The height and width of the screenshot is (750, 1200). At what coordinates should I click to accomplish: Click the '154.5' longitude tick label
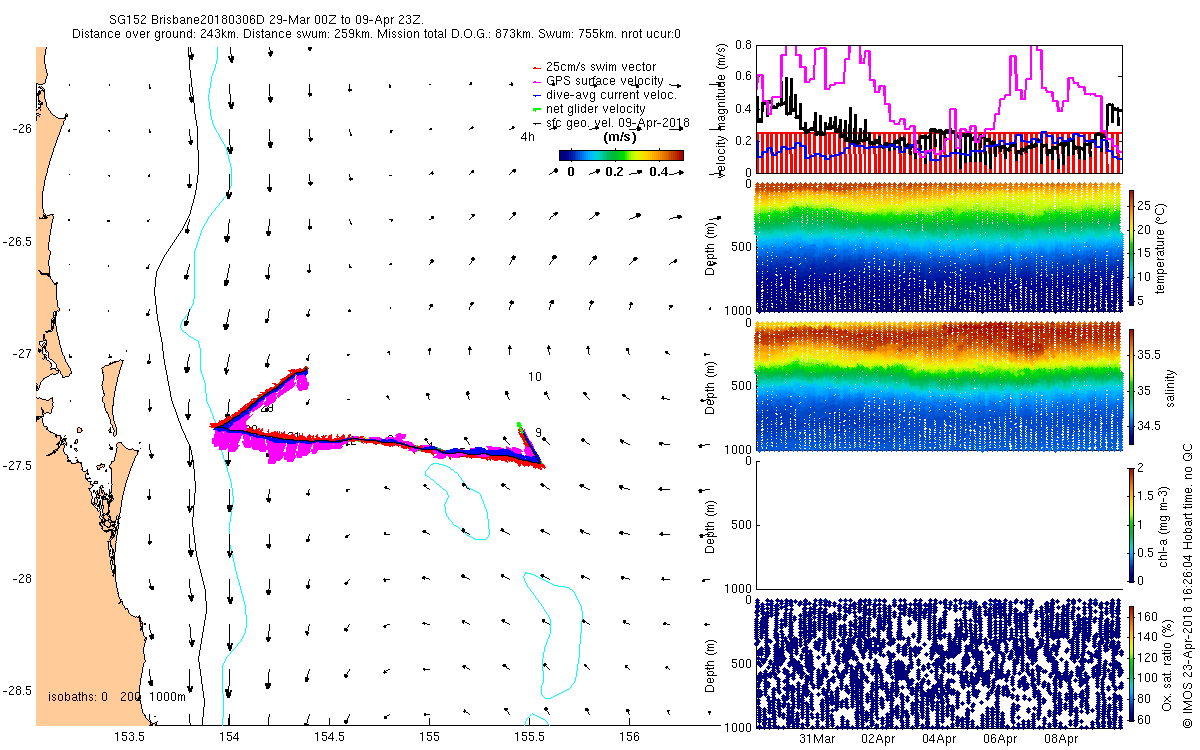(329, 737)
